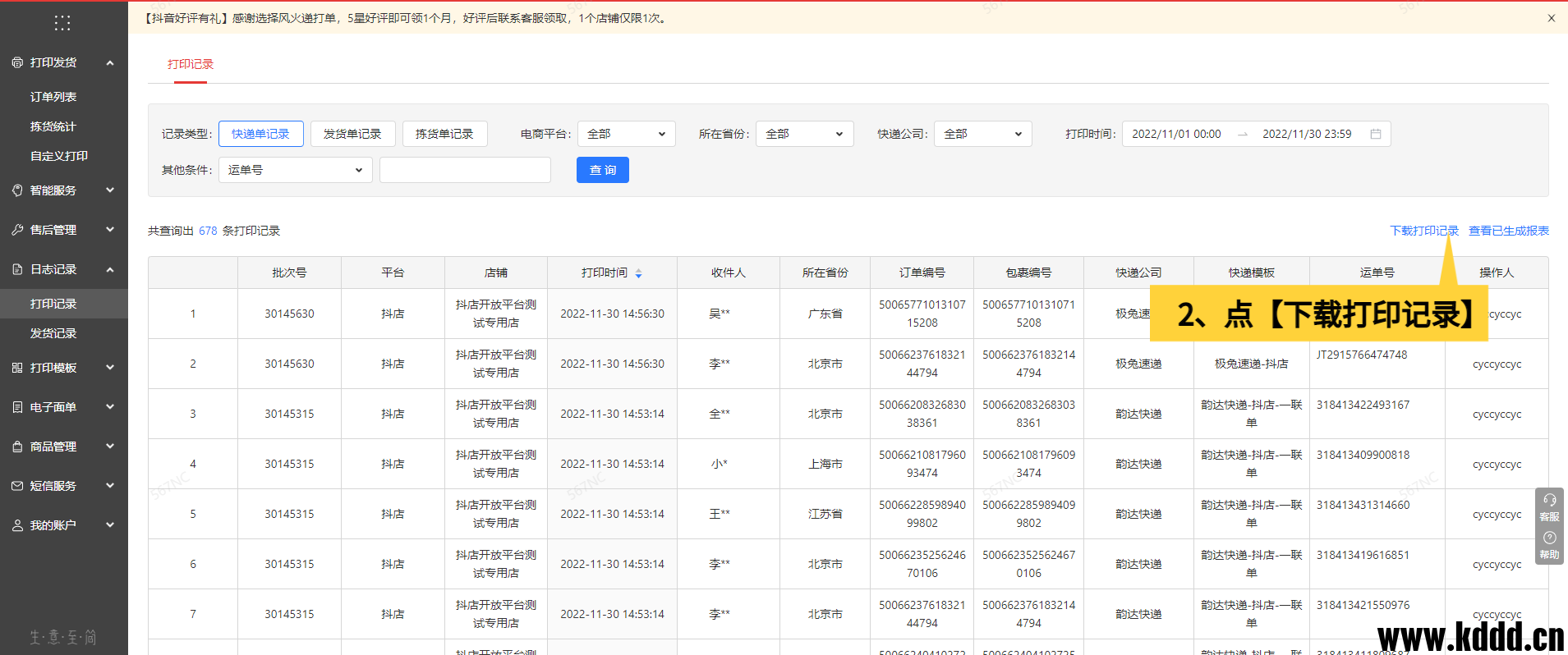Sort by 打印时间 using the sort arrows
Viewport: 1568px width, 655px height.
coord(638,273)
